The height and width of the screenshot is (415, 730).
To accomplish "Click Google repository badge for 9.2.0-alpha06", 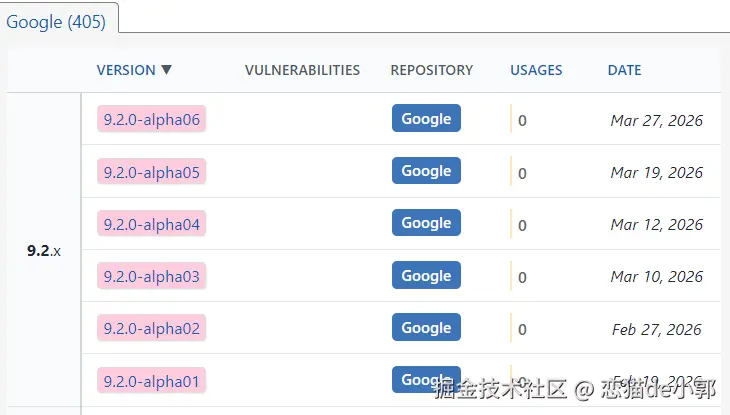I will click(426, 118).
